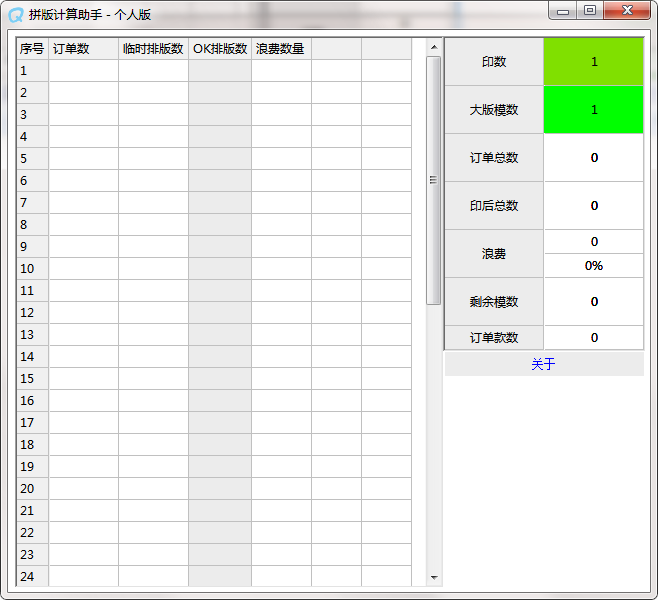The width and height of the screenshot is (658, 600).
Task: Open the 关于 link
Action: [x=543, y=364]
